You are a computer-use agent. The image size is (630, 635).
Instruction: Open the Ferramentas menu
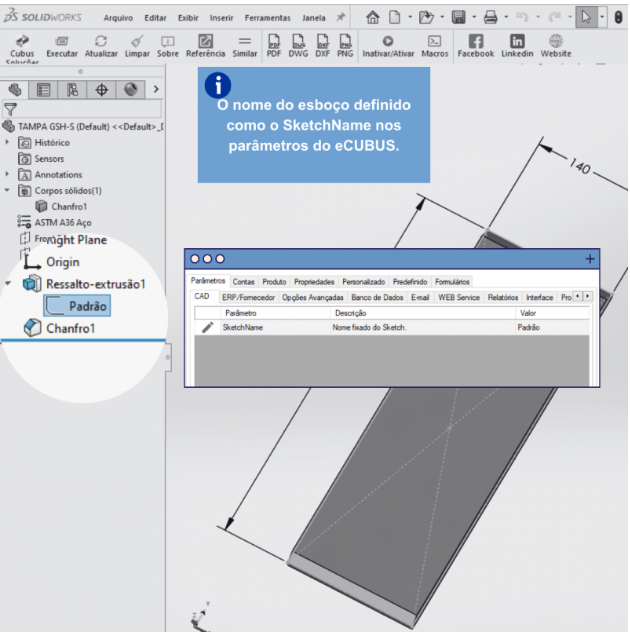[267, 18]
